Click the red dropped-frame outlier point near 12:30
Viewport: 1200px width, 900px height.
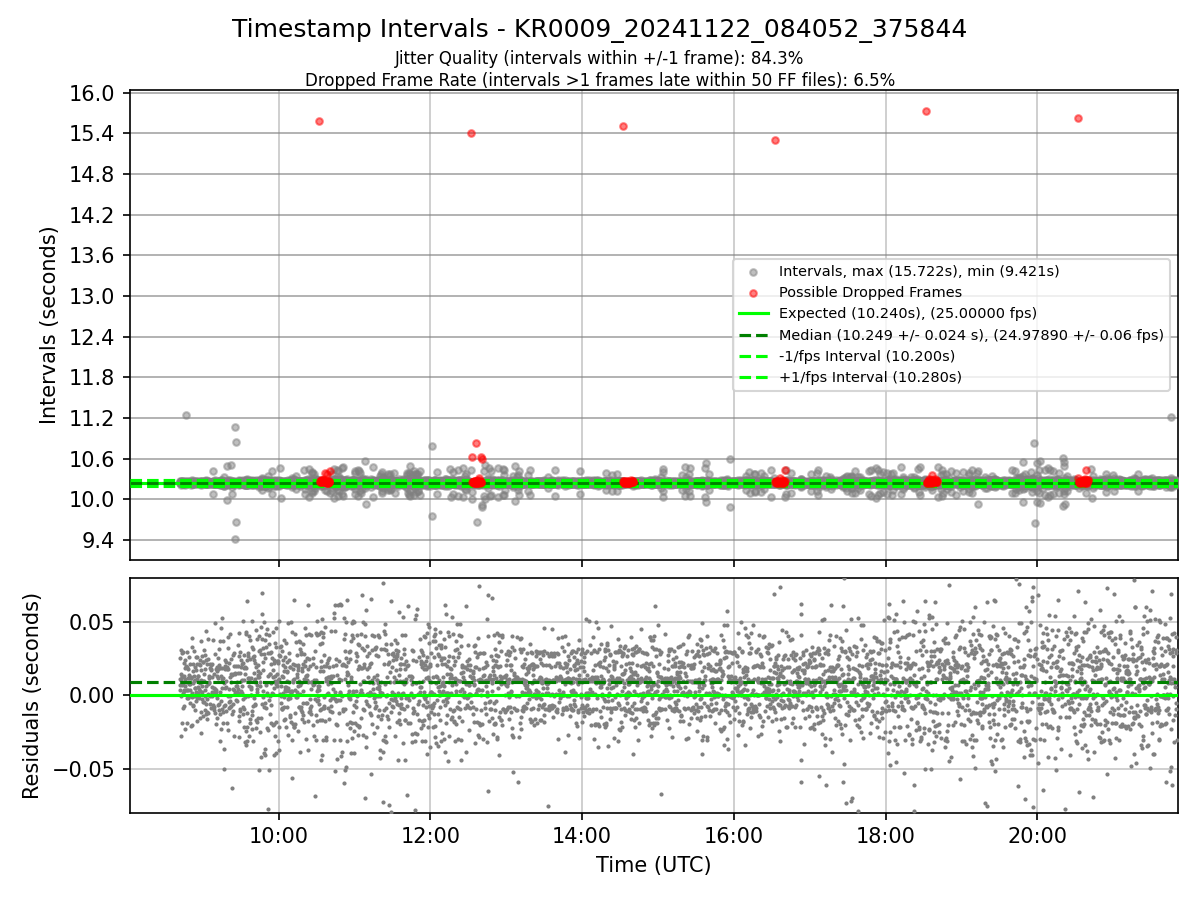pyautogui.click(x=471, y=133)
